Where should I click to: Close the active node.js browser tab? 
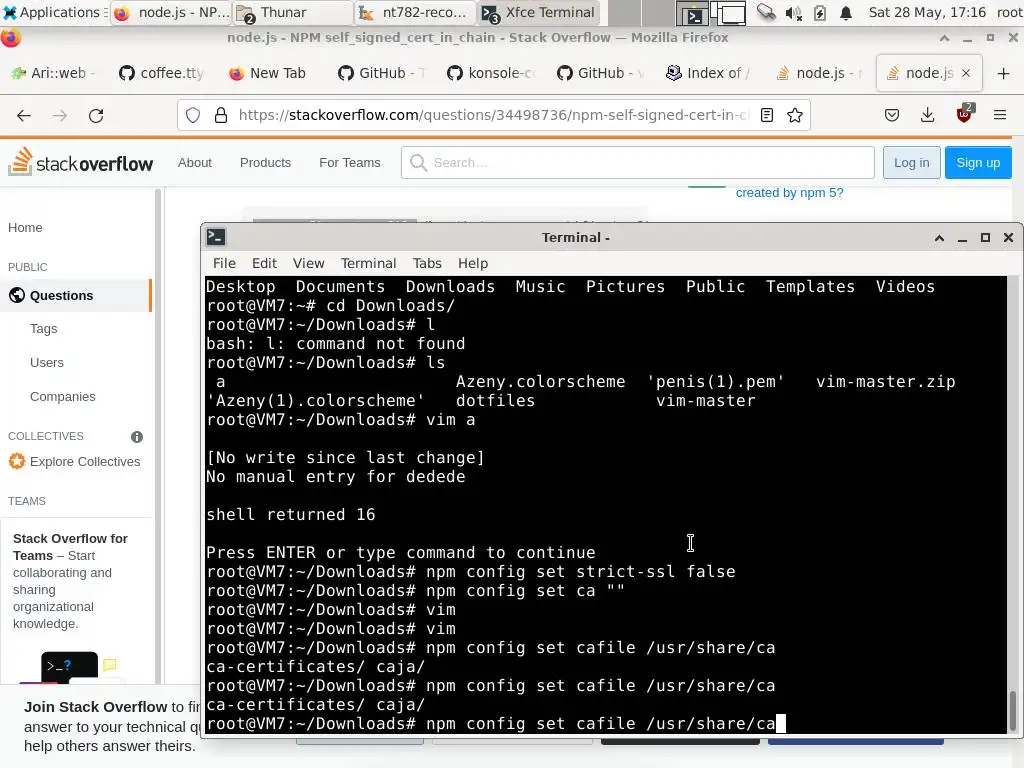tap(967, 73)
